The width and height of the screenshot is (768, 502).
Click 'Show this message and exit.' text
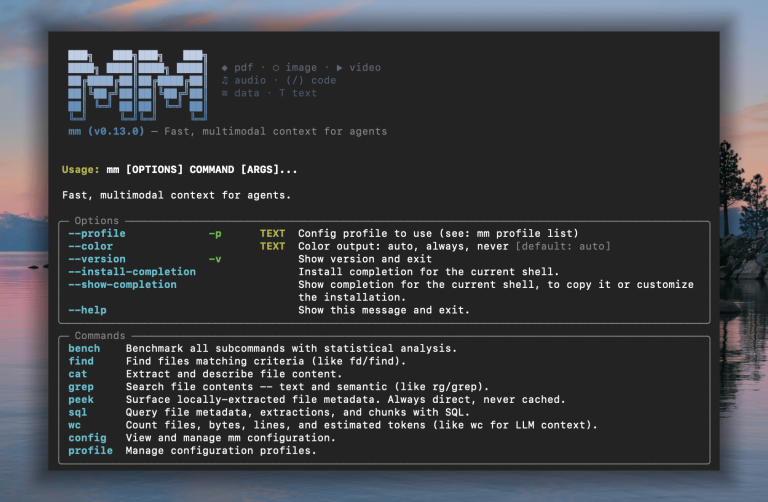coord(384,310)
